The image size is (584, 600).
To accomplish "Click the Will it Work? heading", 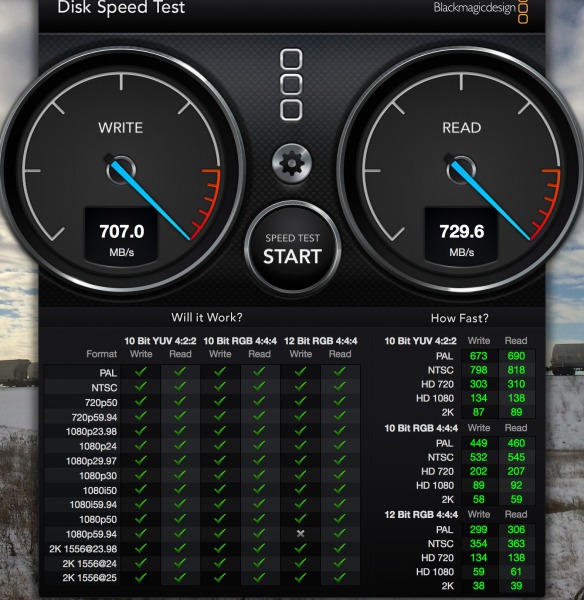I will tap(207, 318).
